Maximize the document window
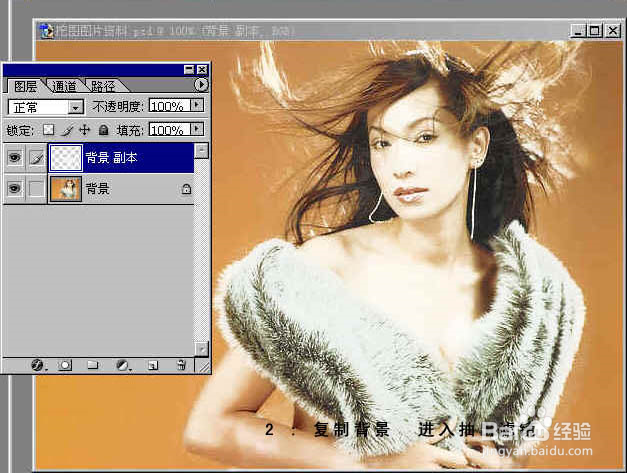 595,31
